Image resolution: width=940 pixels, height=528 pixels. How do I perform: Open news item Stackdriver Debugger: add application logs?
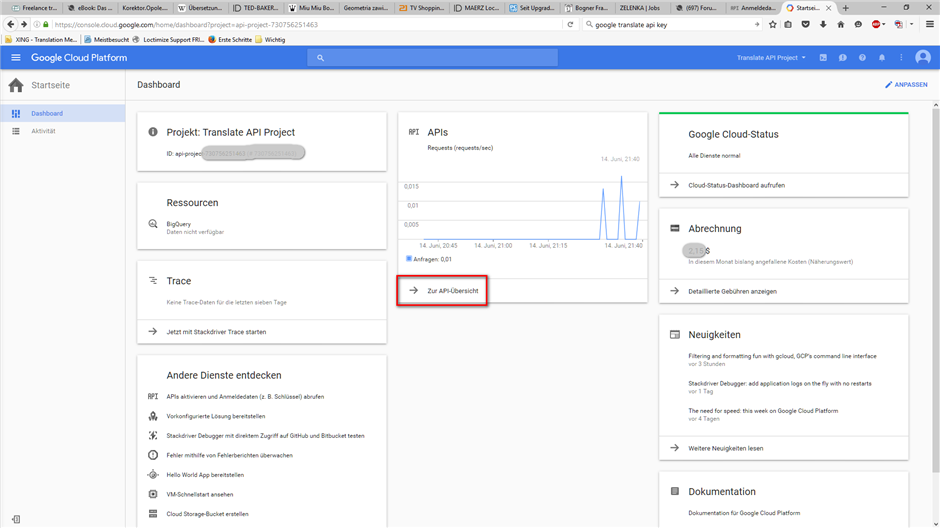(x=779, y=384)
